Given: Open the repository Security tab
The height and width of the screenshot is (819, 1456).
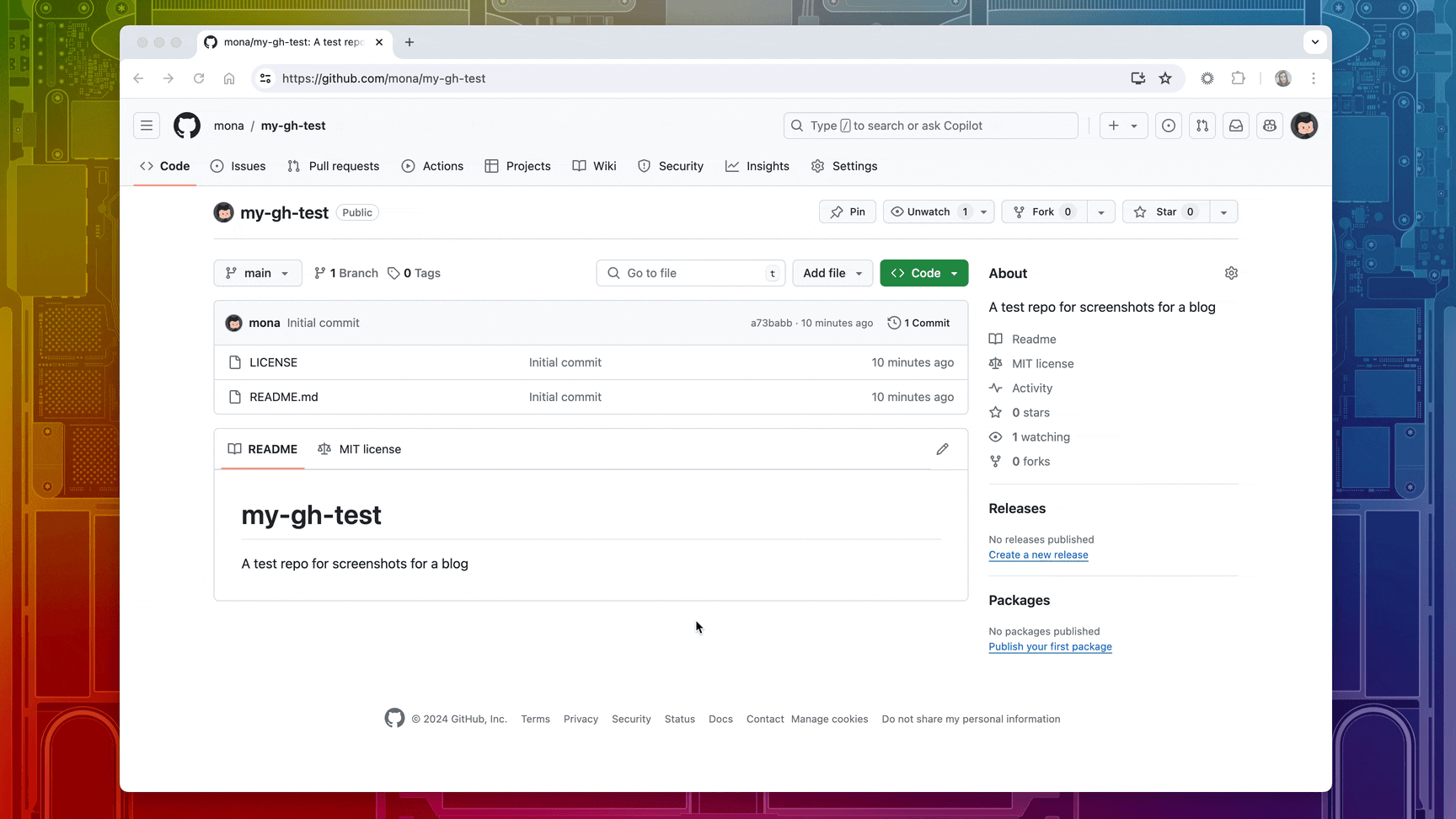Looking at the screenshot, I should coord(671,166).
